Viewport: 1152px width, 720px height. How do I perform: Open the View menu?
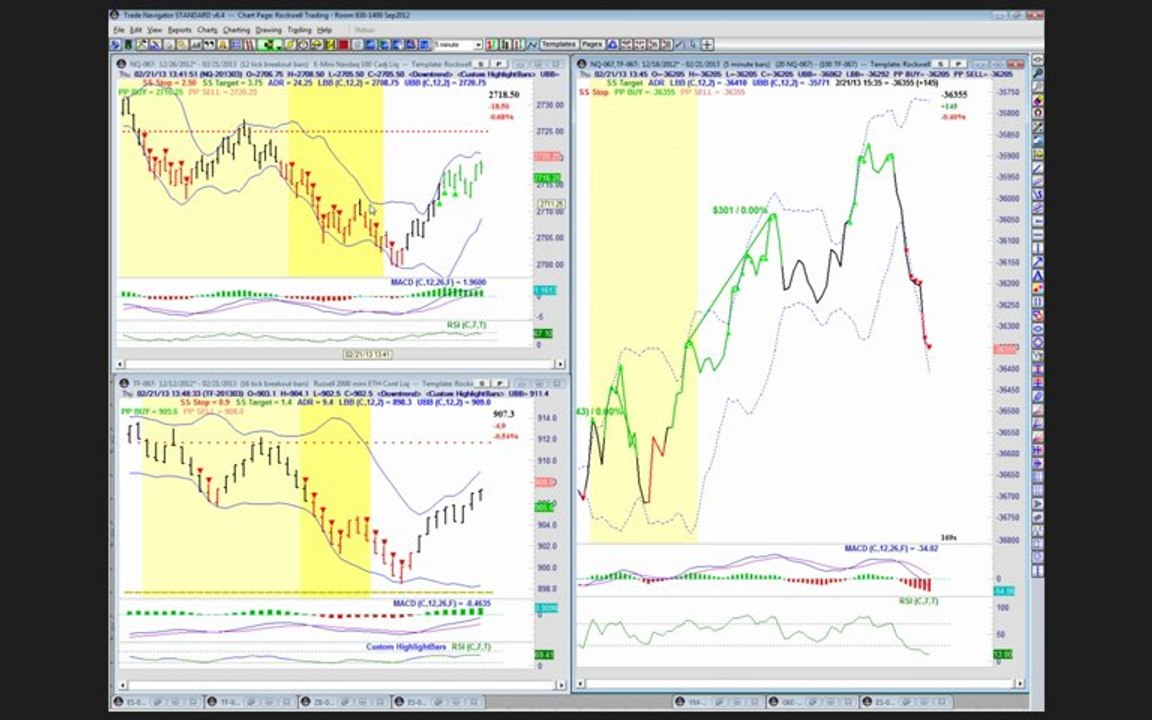pyautogui.click(x=155, y=30)
